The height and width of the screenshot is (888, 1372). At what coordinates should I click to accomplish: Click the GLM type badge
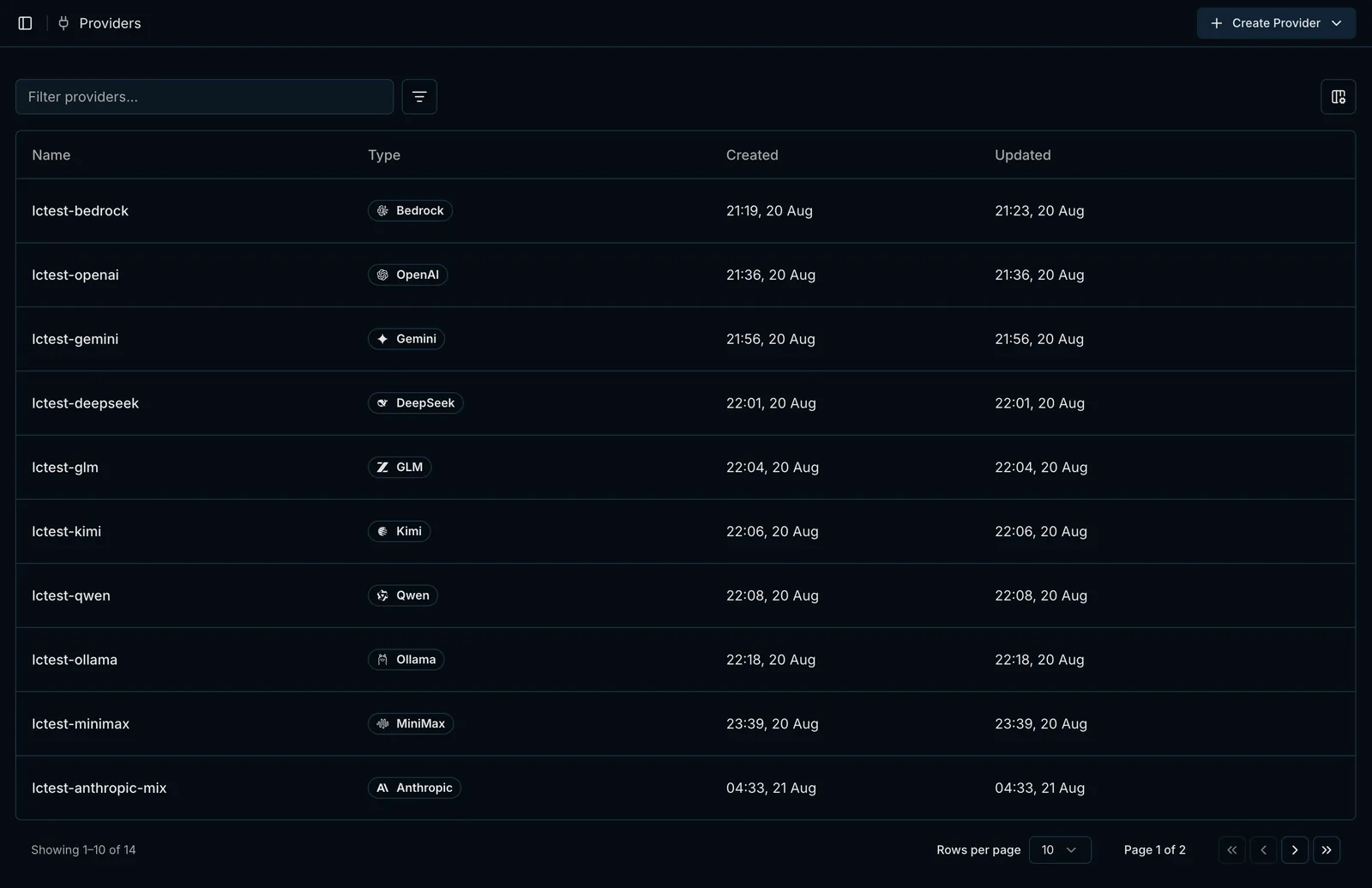[x=400, y=468]
